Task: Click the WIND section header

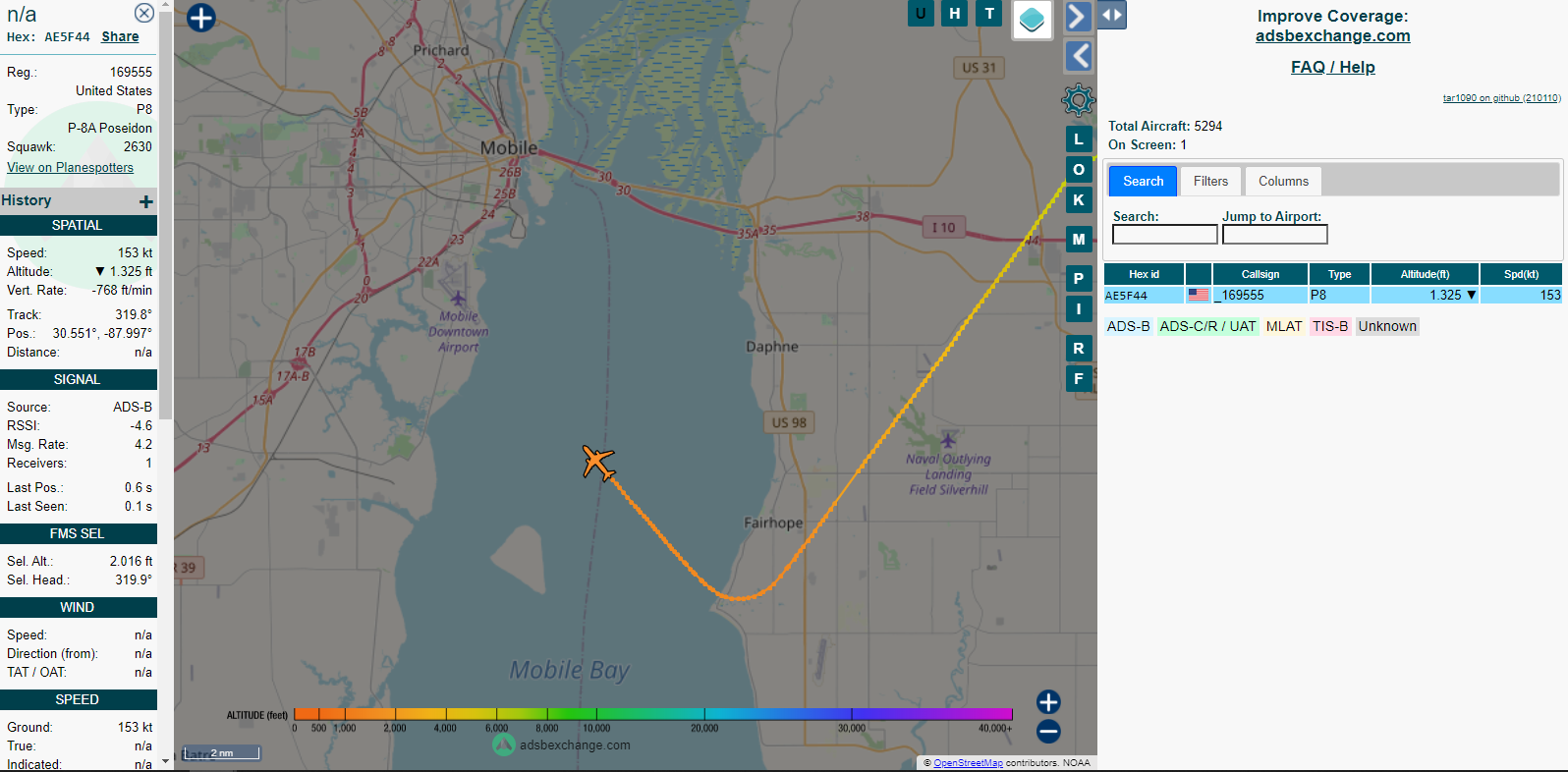Action: tap(79, 607)
